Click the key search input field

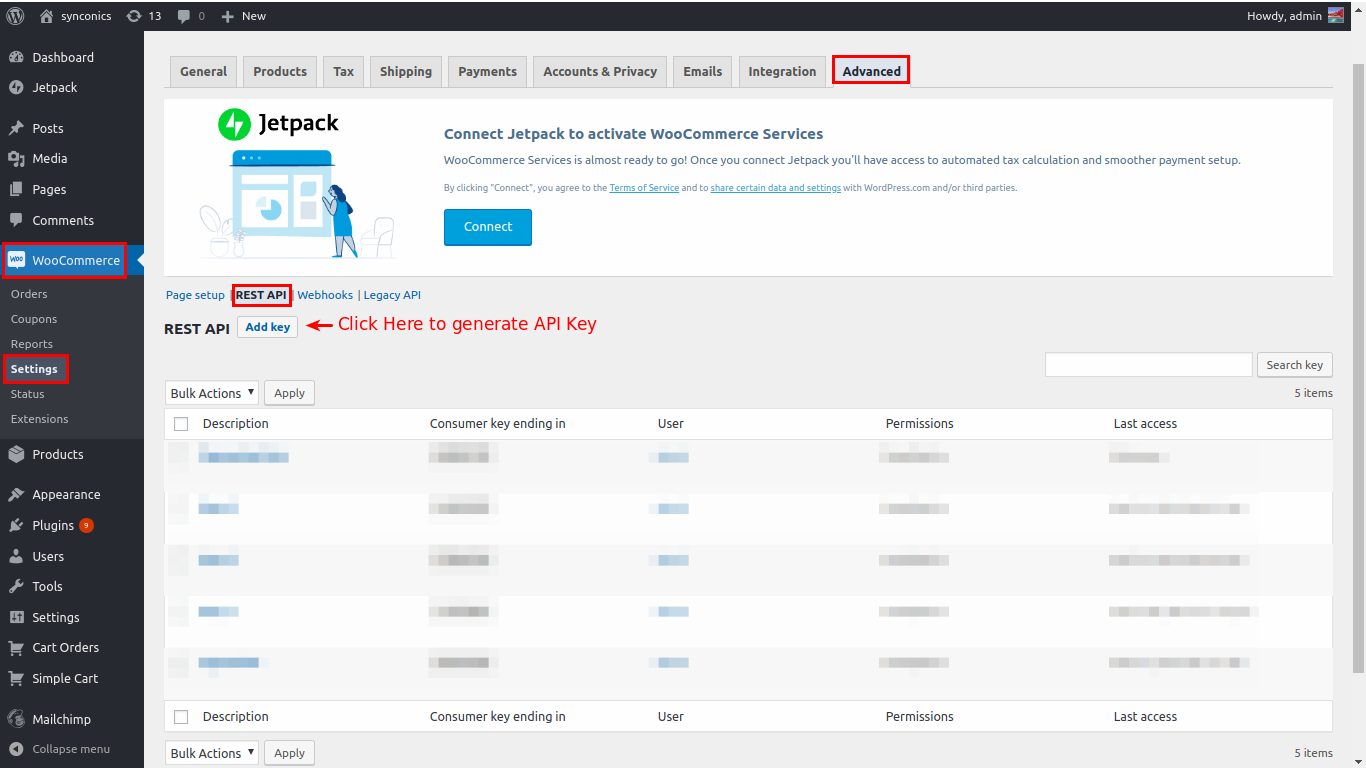pyautogui.click(x=1148, y=365)
